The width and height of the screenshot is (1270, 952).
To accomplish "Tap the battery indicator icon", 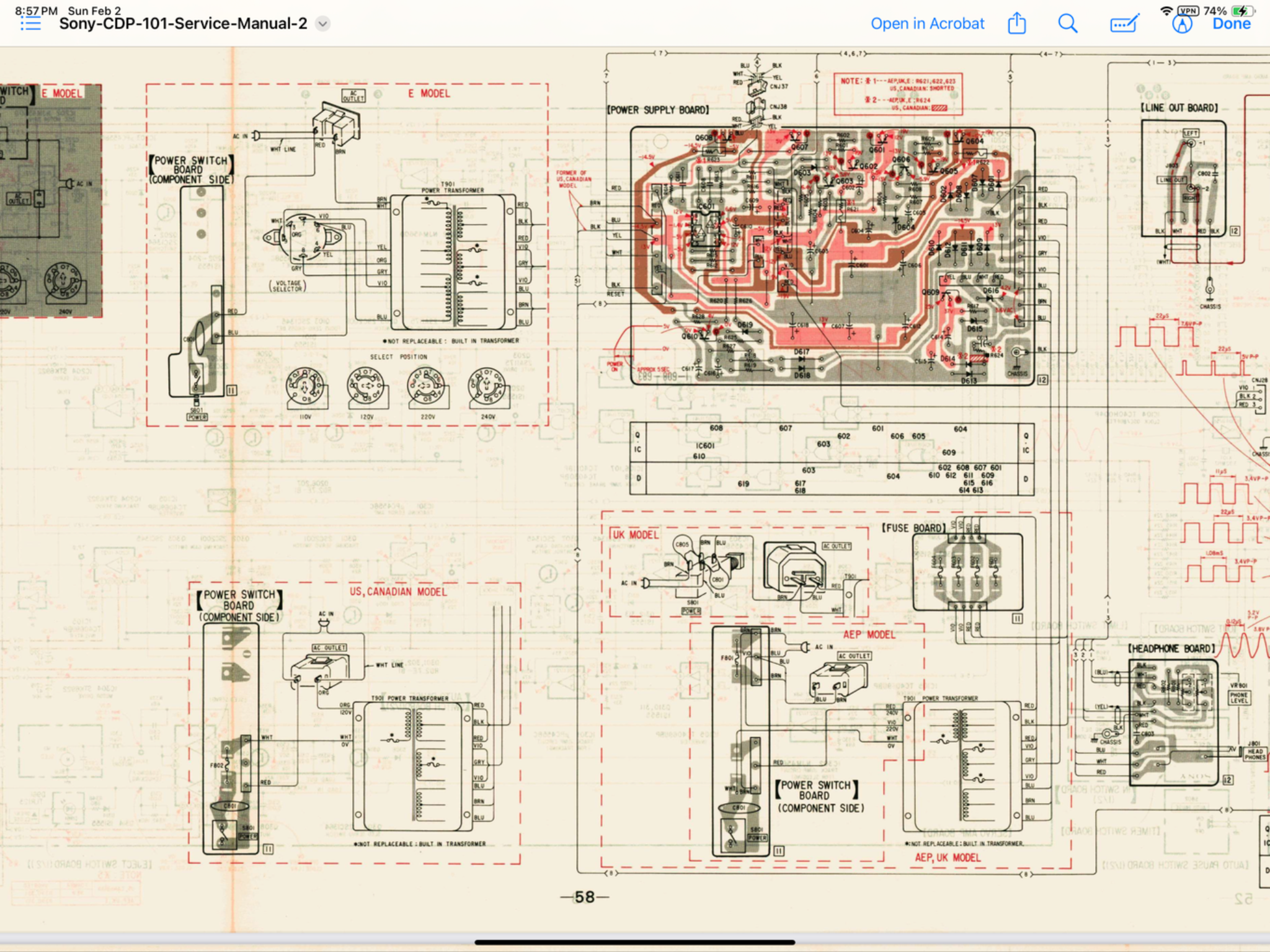I will pyautogui.click(x=1243, y=11).
